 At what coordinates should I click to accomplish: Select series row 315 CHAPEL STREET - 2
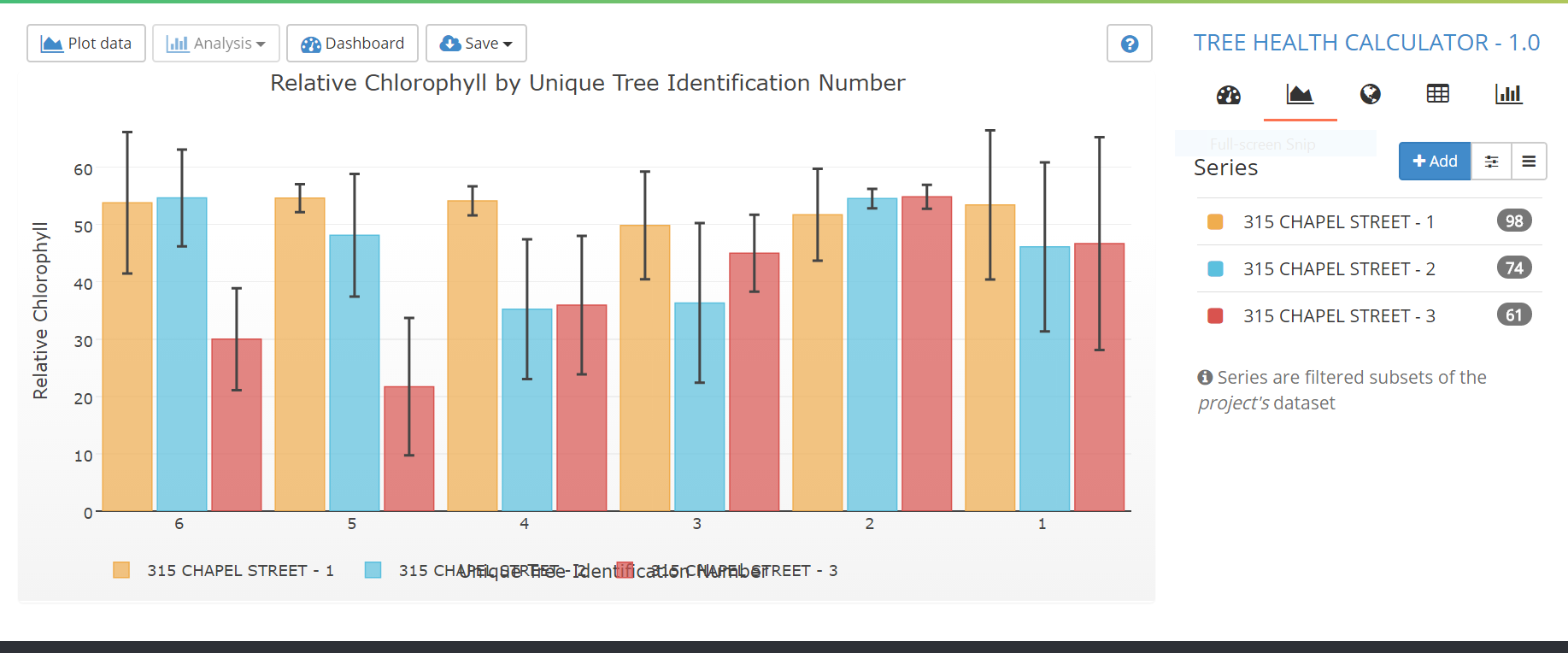pyautogui.click(x=1370, y=269)
